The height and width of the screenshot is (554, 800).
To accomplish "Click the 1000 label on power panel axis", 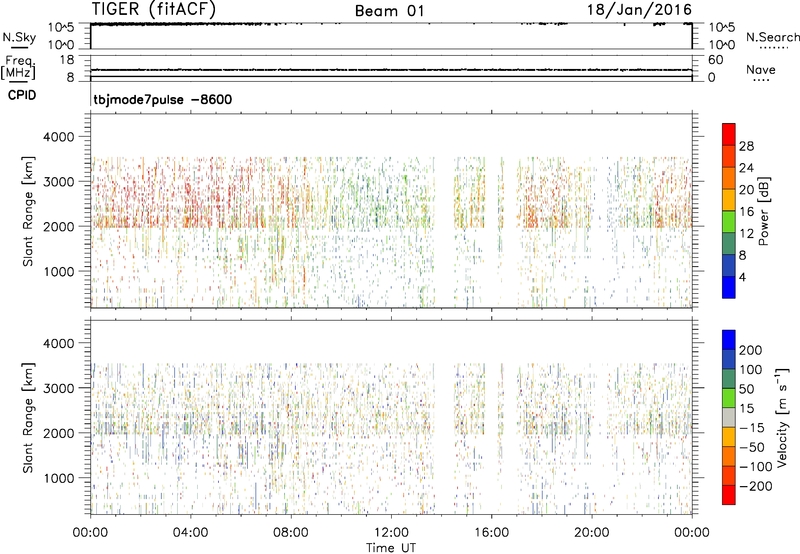I will tap(58, 271).
